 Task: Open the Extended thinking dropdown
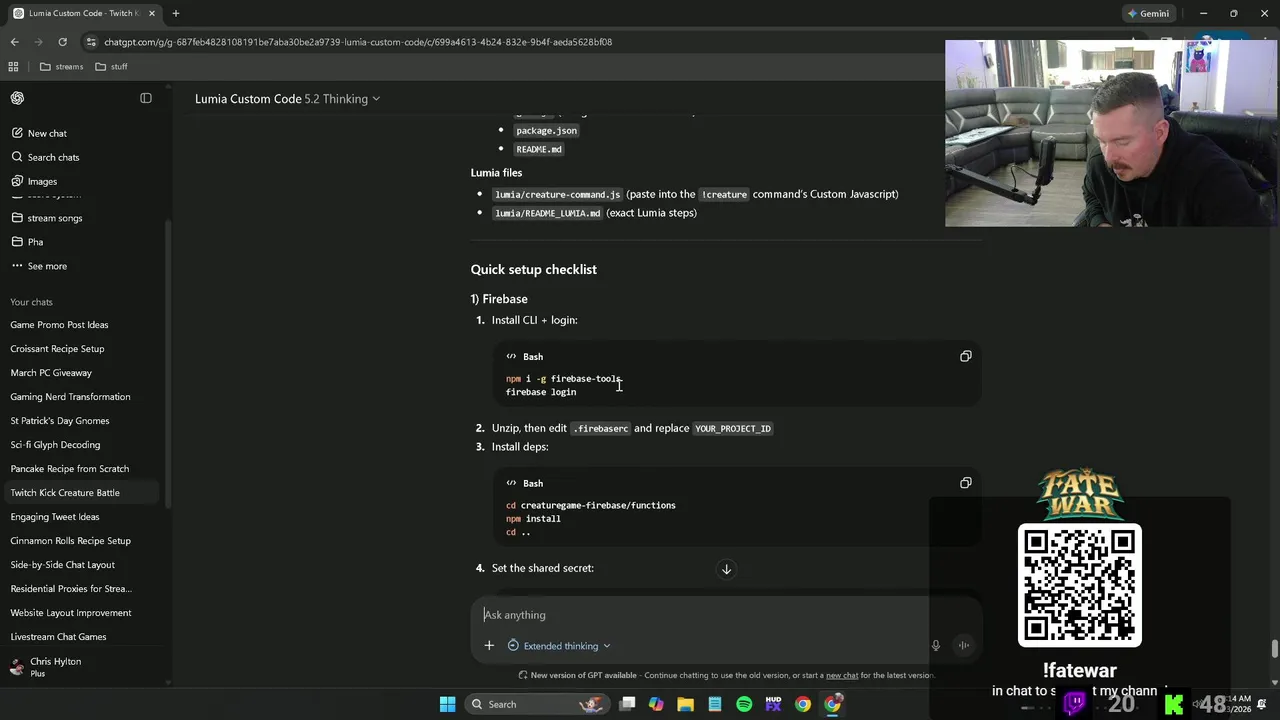tap(559, 646)
